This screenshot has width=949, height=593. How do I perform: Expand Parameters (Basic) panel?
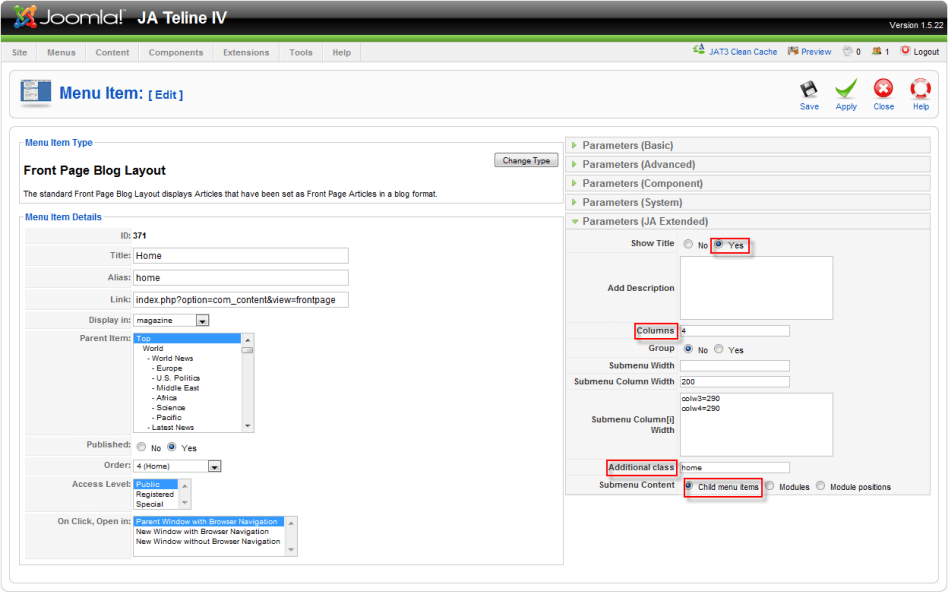click(x=748, y=145)
